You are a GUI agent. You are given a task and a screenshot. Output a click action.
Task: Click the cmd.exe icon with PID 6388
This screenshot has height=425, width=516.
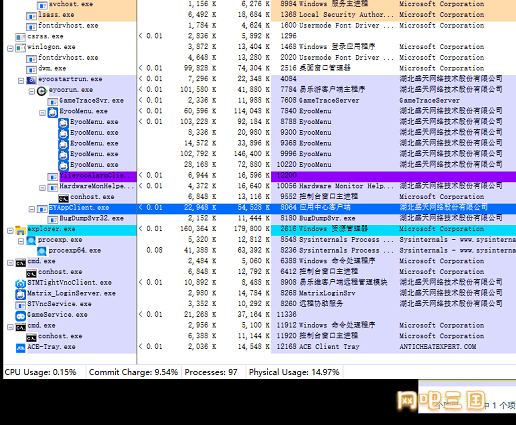click(x=21, y=262)
